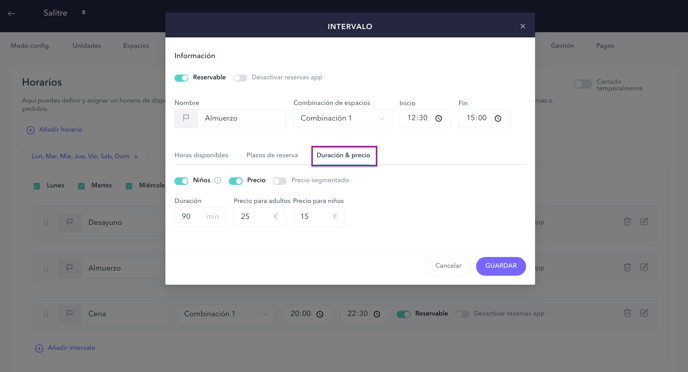Toggle the Niños switch
This screenshot has width=688, height=372.
[181, 181]
